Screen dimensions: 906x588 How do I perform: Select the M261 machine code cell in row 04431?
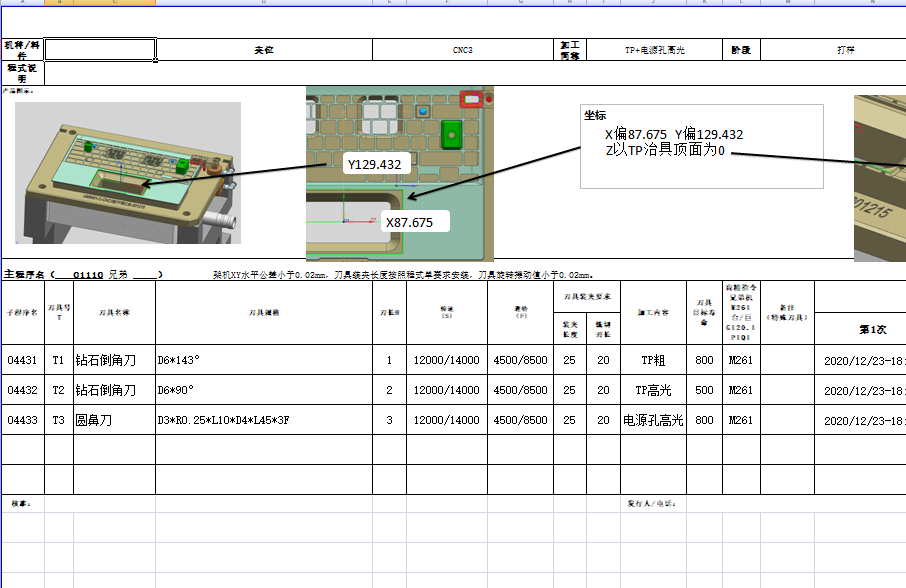click(x=738, y=360)
